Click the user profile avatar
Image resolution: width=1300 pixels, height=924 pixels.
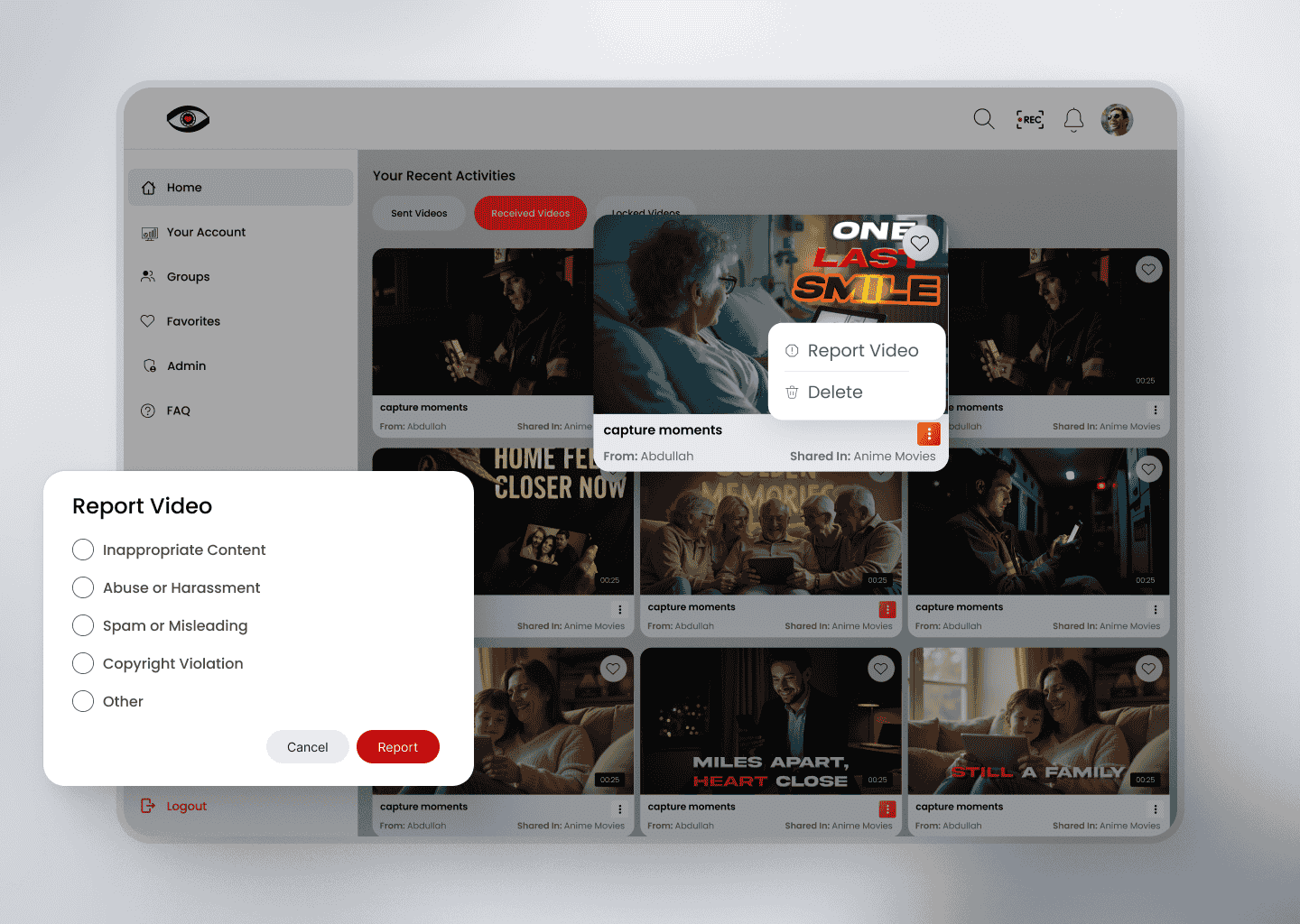[1117, 119]
